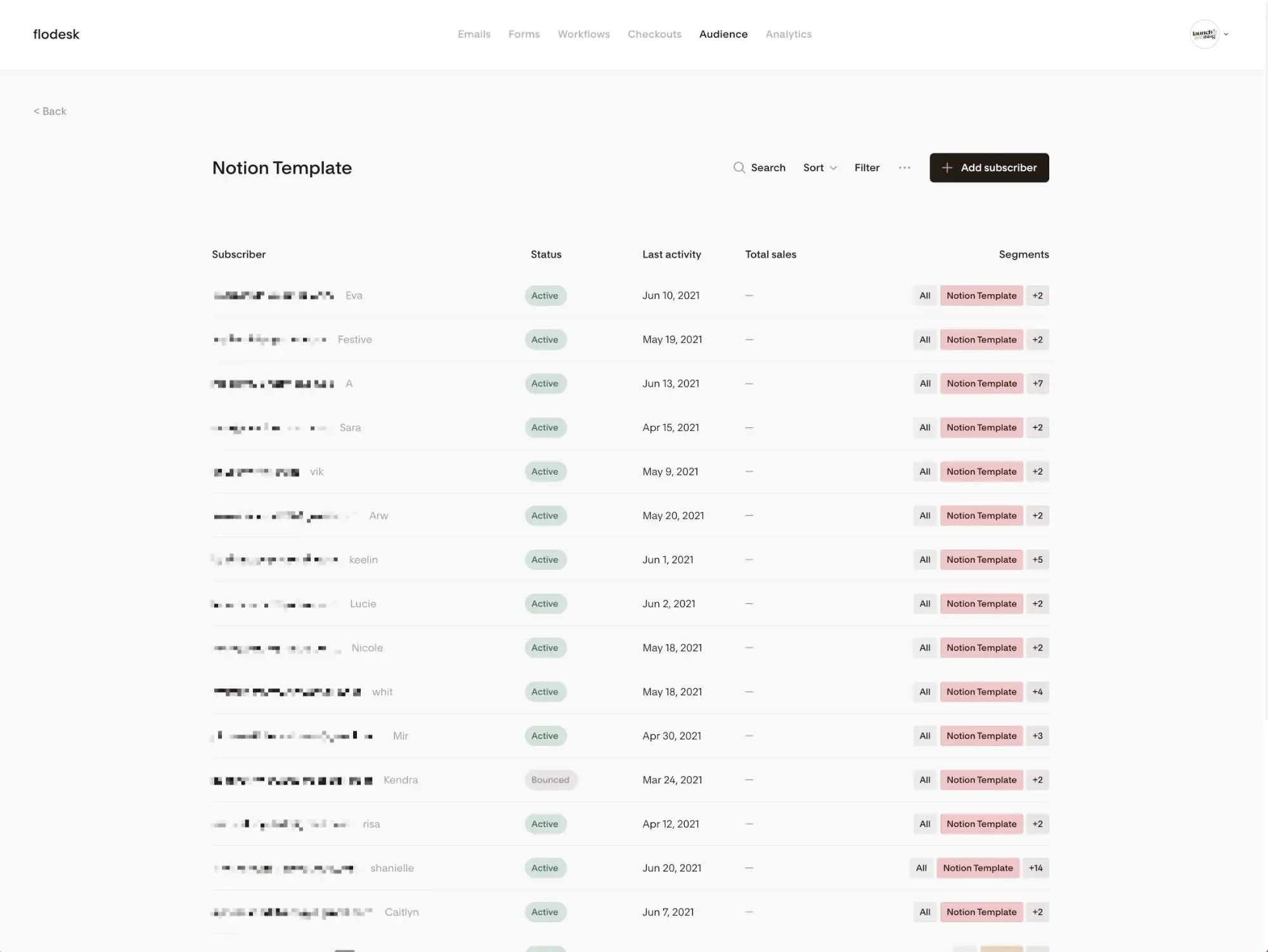Select the All segment chip on Eva's row
This screenshot has width=1268, height=952.
[924, 295]
